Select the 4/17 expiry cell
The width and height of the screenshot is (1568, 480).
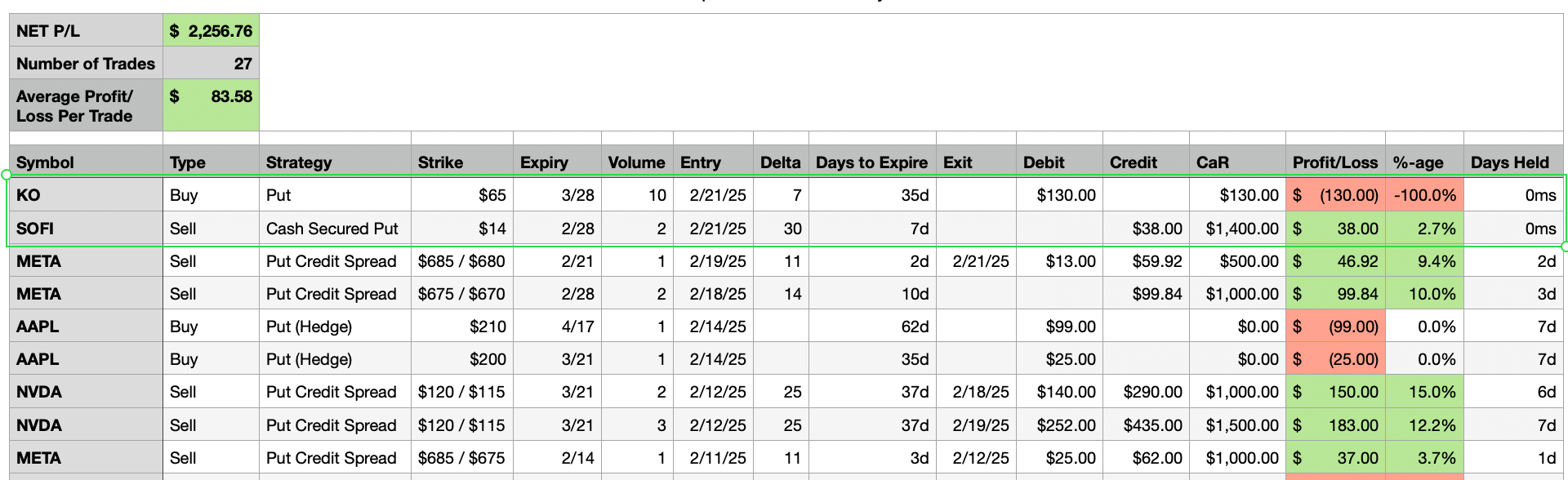click(557, 327)
